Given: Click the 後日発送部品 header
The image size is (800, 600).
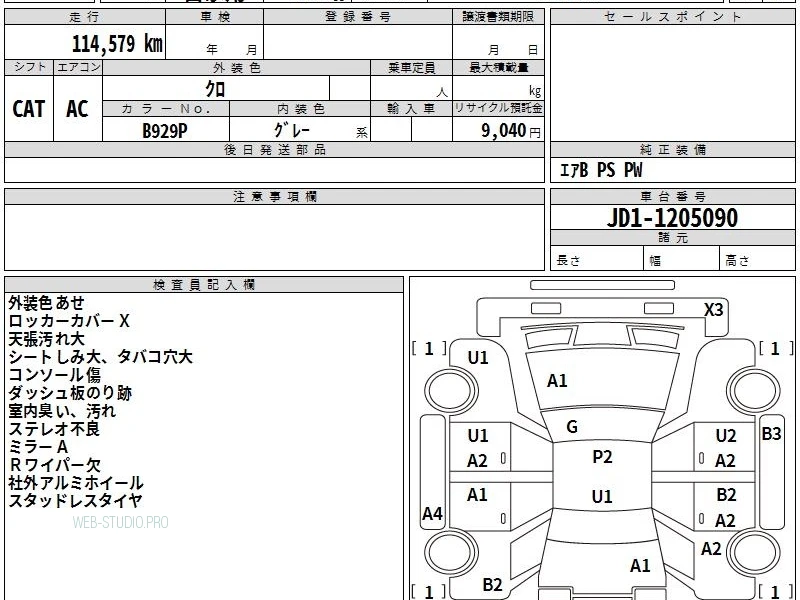Looking at the screenshot, I should tap(274, 149).
